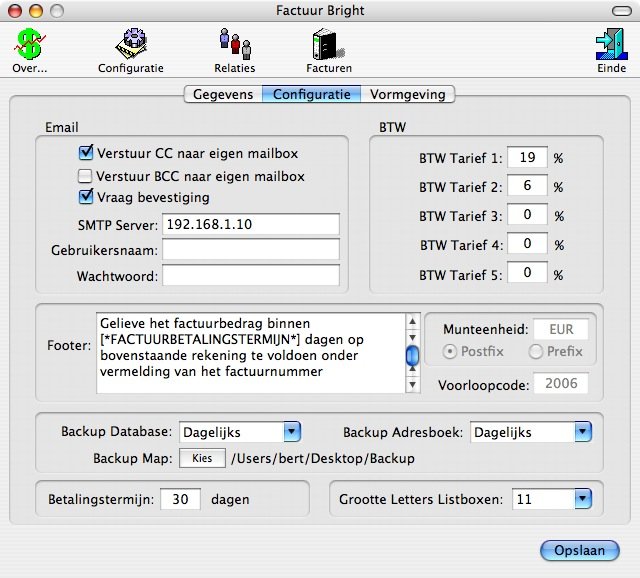This screenshot has width=640, height=578.
Task: Enable Verstuur CC naar eigen mailbox
Action: [85, 153]
